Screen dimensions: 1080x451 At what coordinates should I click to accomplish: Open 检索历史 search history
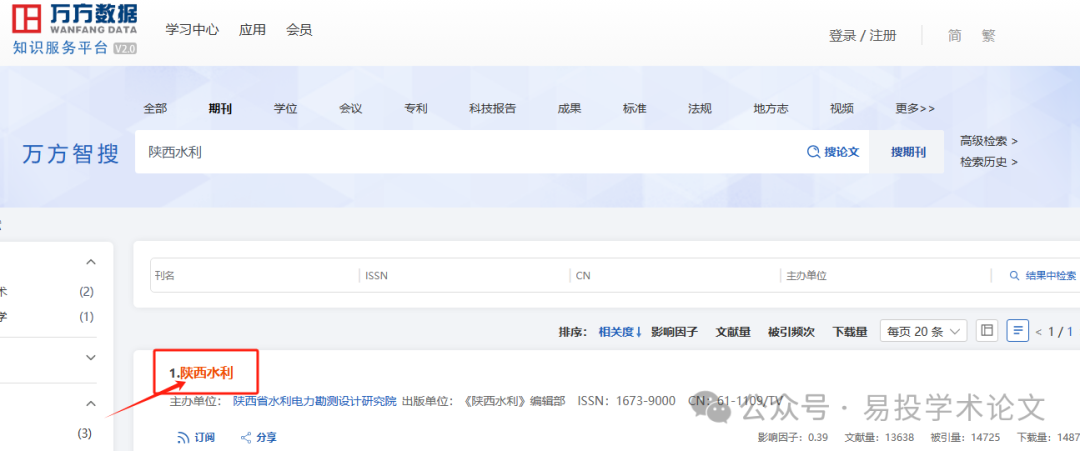tap(989, 162)
